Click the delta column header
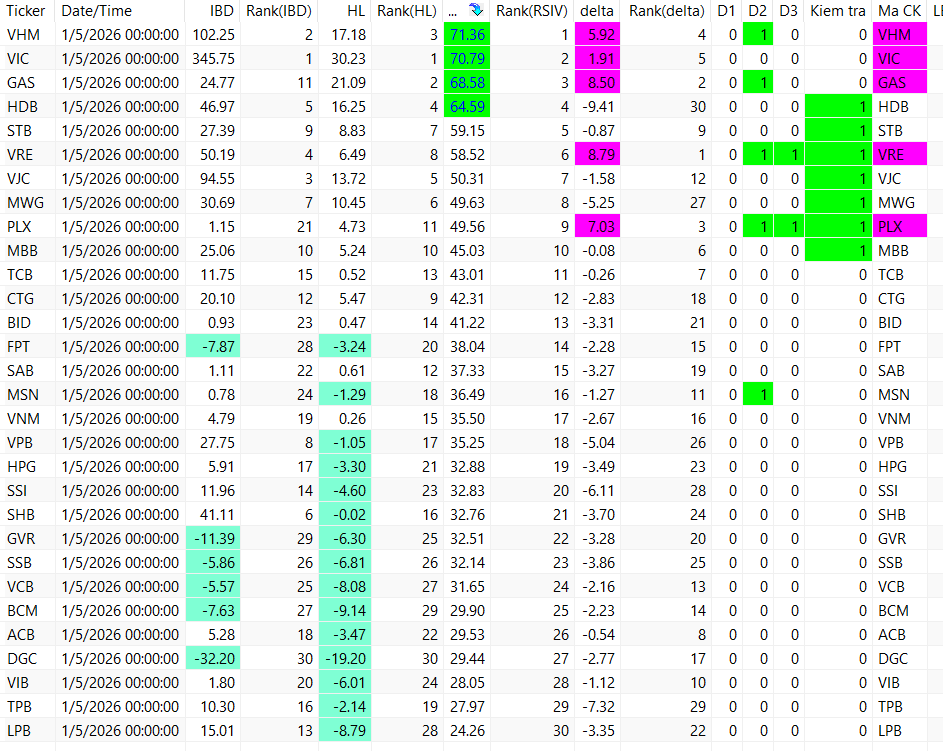Viewport: 943px width, 751px height. 597,10
